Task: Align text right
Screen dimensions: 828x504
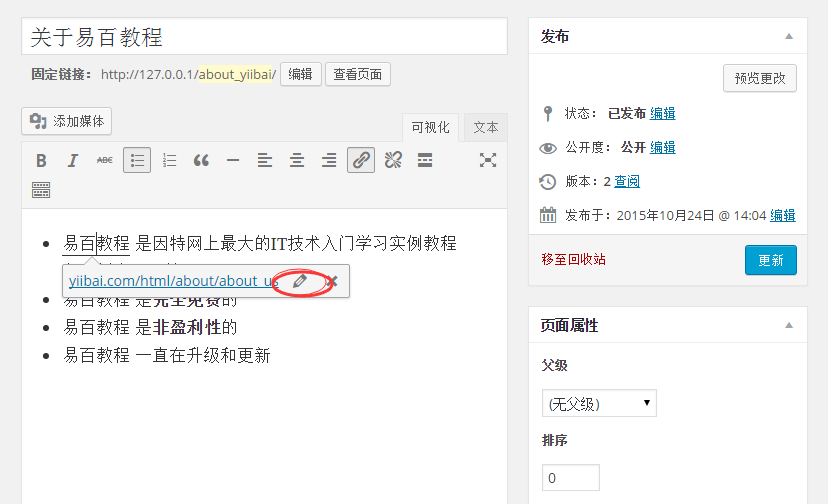Action: point(328,160)
